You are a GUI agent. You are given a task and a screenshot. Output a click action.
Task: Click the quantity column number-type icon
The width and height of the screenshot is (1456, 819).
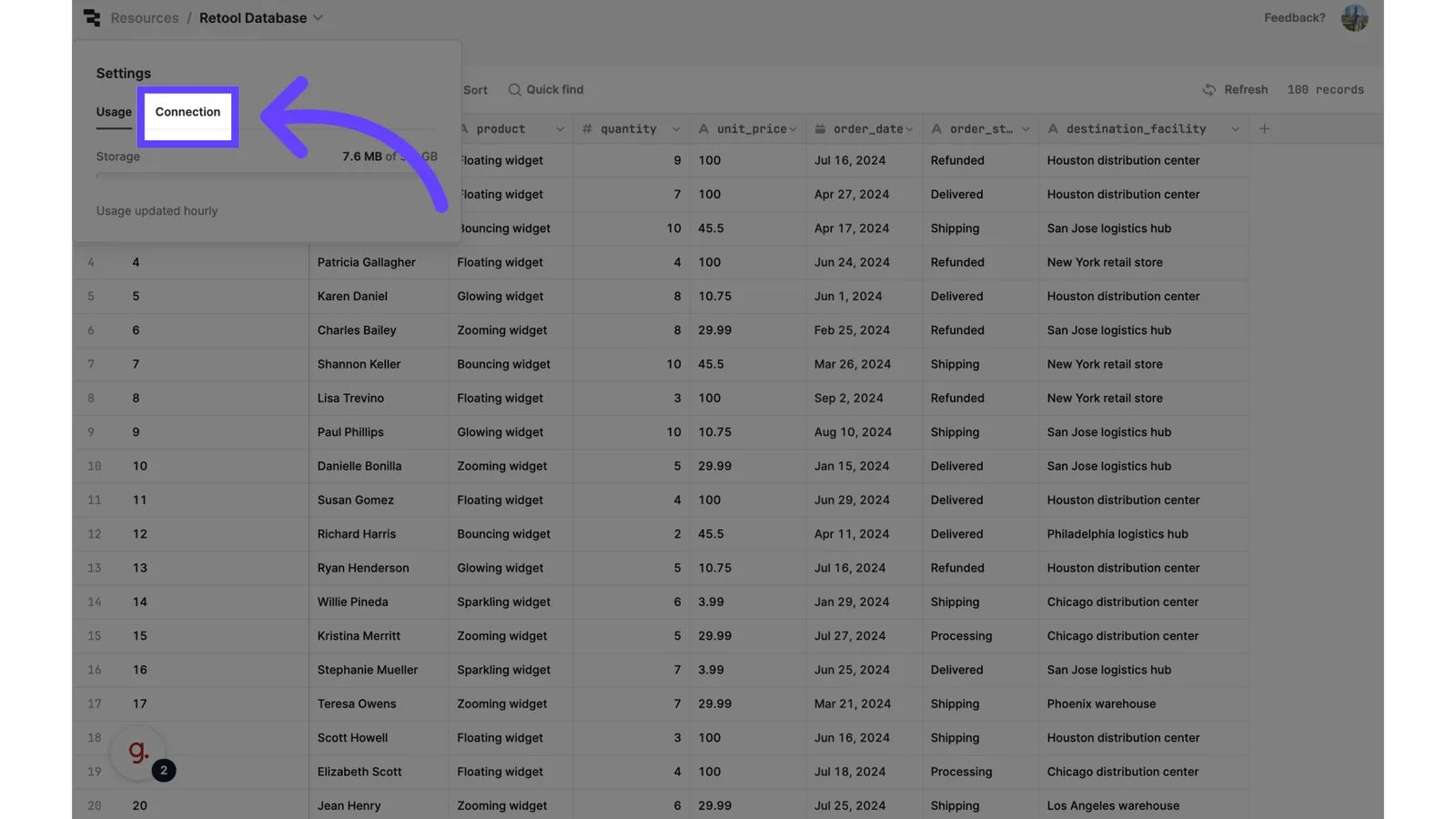pyautogui.click(x=587, y=129)
